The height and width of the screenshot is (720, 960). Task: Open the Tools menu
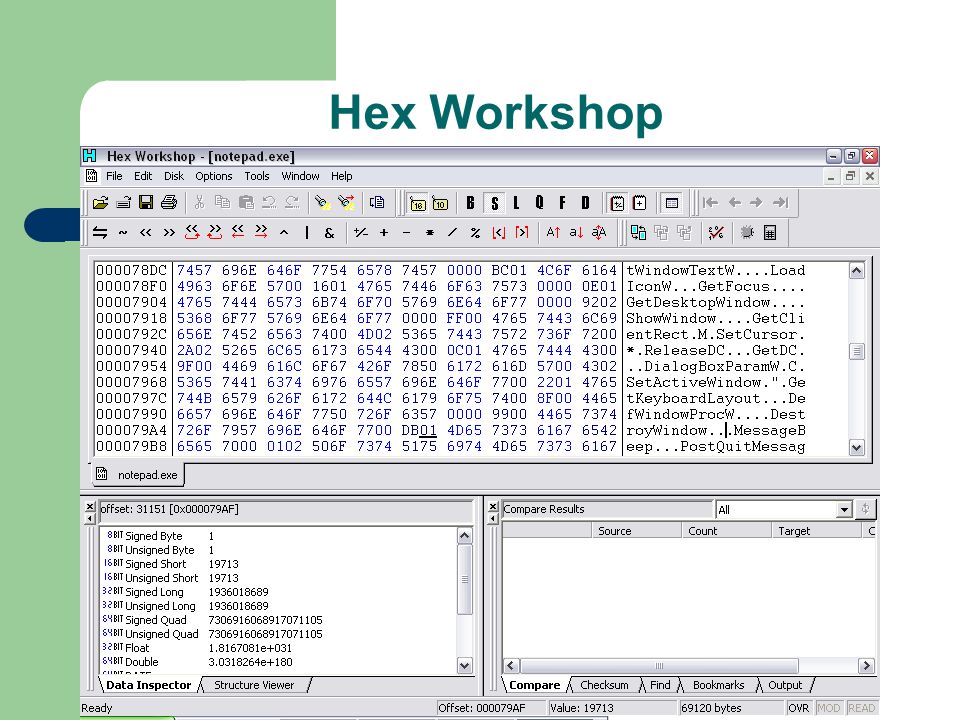coord(257,176)
